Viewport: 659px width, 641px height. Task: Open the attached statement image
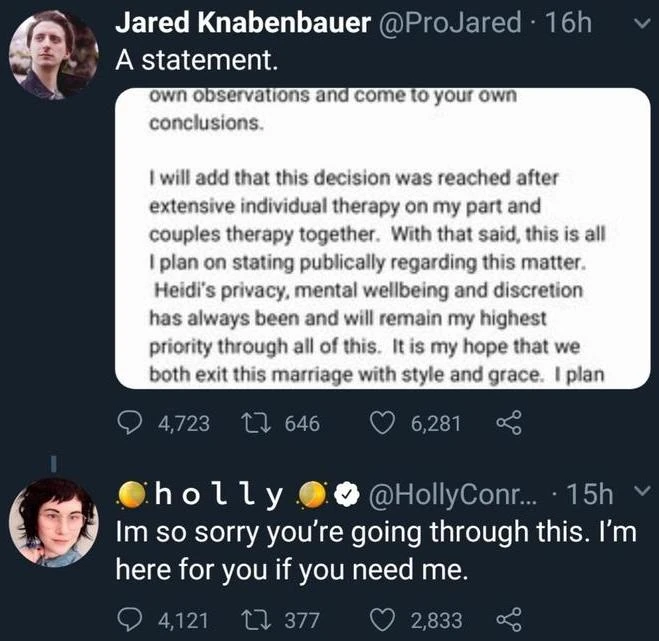[382, 238]
